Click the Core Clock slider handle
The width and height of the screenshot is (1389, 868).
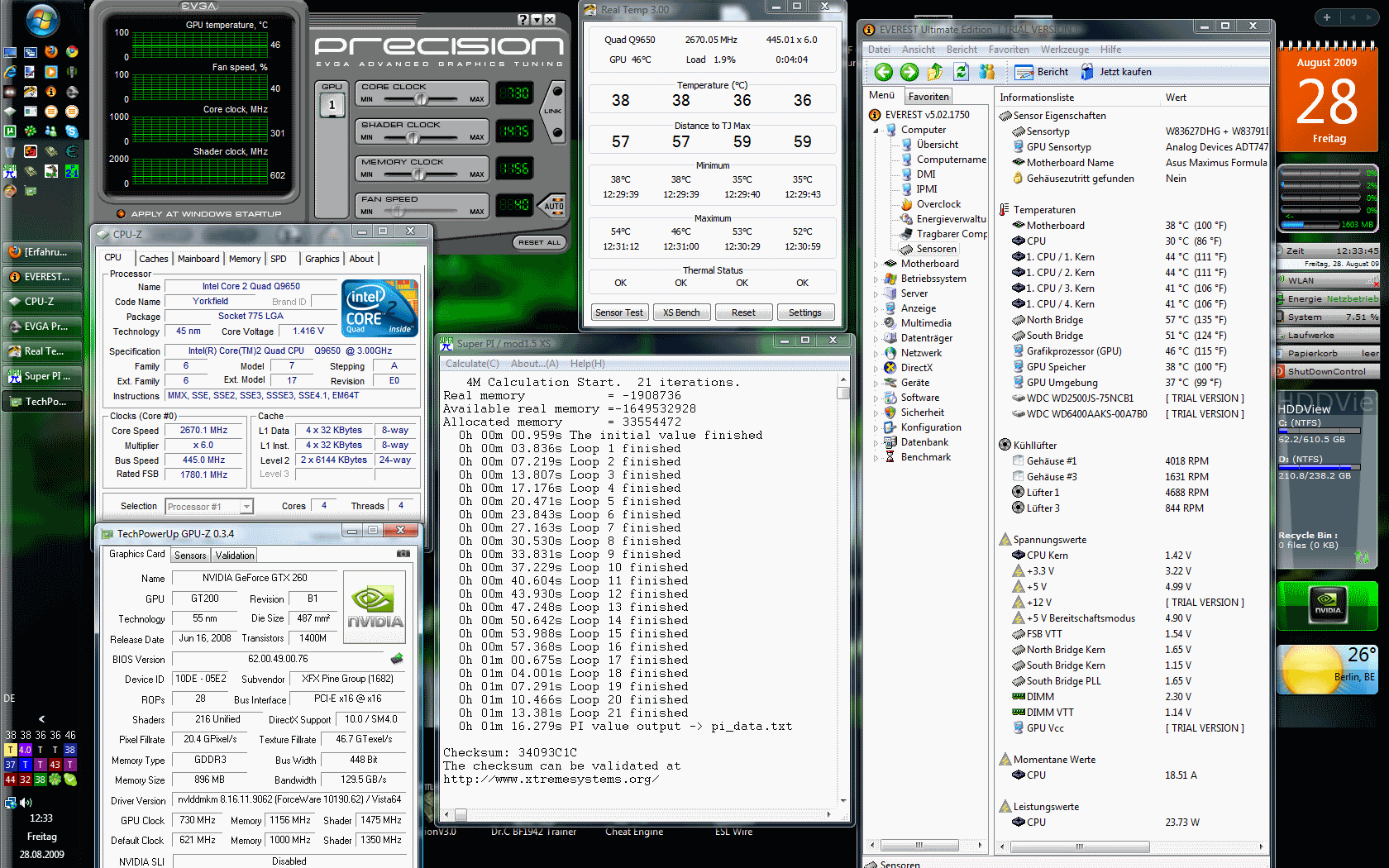tap(421, 99)
